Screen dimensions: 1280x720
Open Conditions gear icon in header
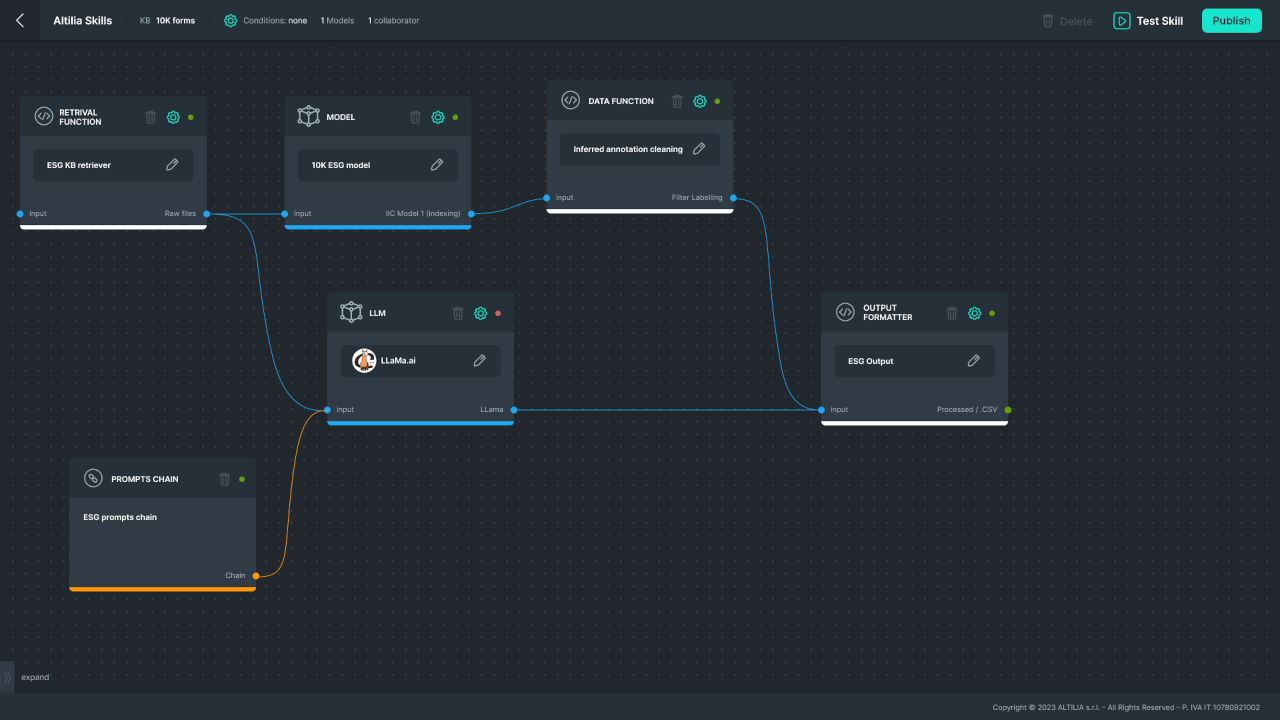tap(231, 20)
